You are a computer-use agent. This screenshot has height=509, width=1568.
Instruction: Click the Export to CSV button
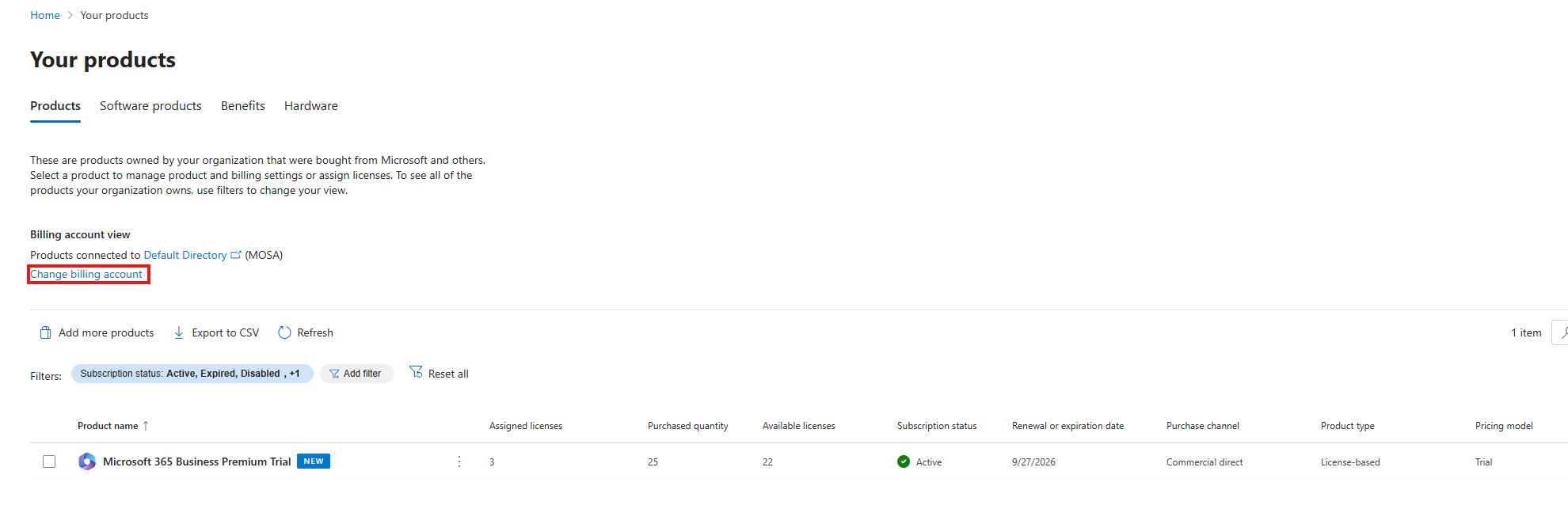point(217,332)
